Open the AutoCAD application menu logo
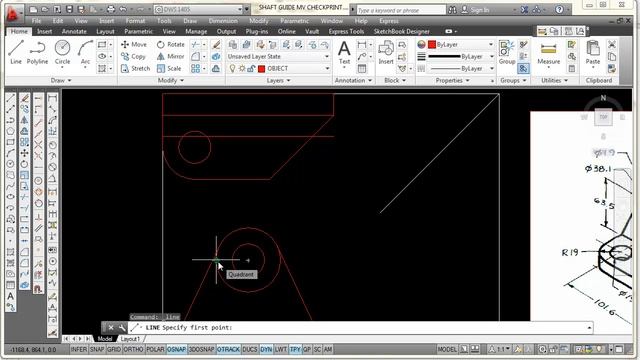The height and width of the screenshot is (360, 640). coord(13,13)
